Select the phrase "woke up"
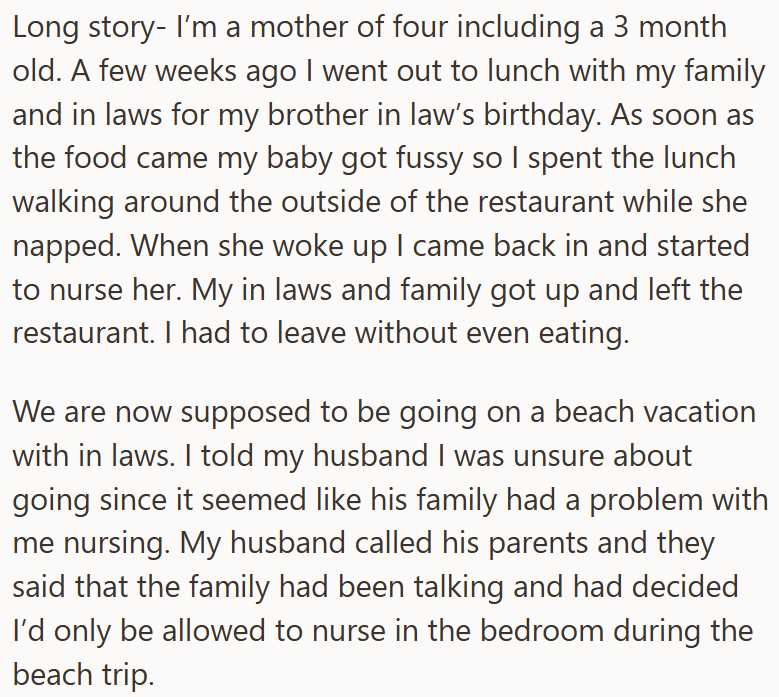 (330, 246)
